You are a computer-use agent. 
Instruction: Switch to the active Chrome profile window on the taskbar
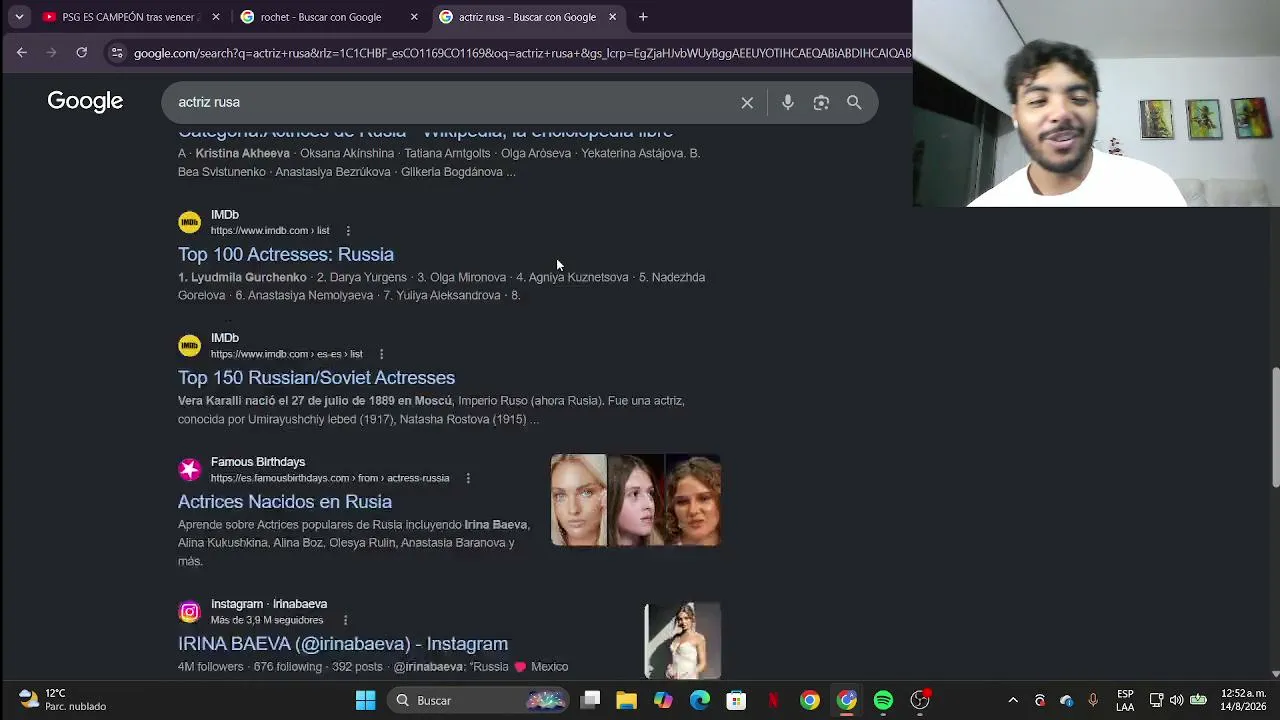click(x=847, y=700)
